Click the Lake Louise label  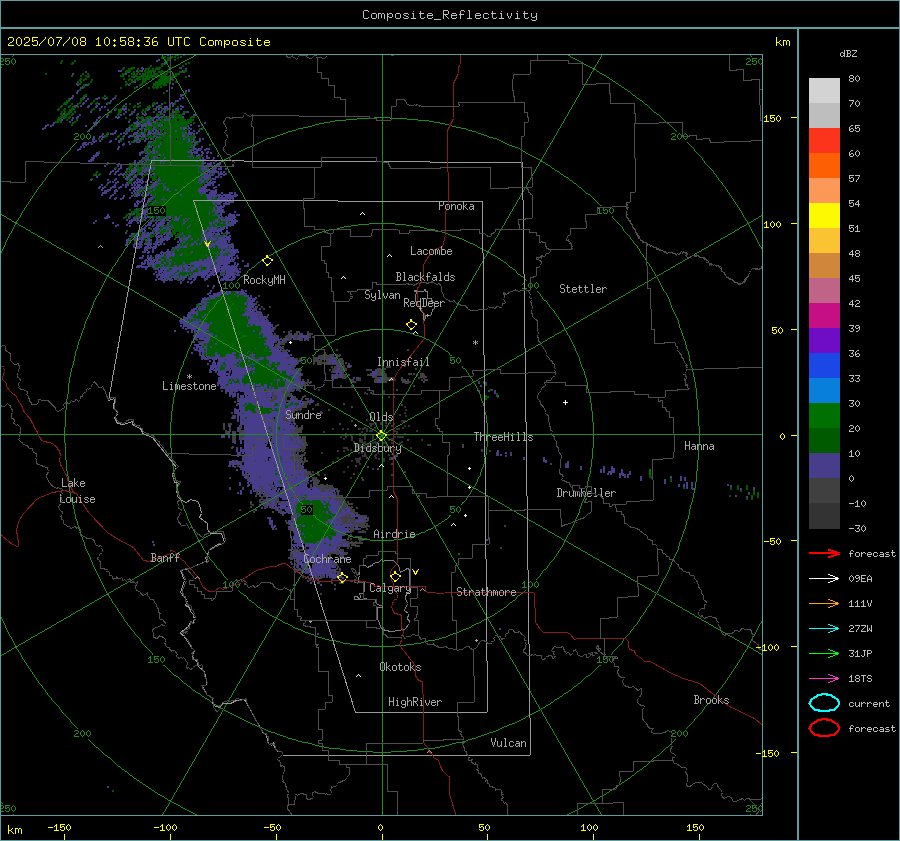coord(77,491)
